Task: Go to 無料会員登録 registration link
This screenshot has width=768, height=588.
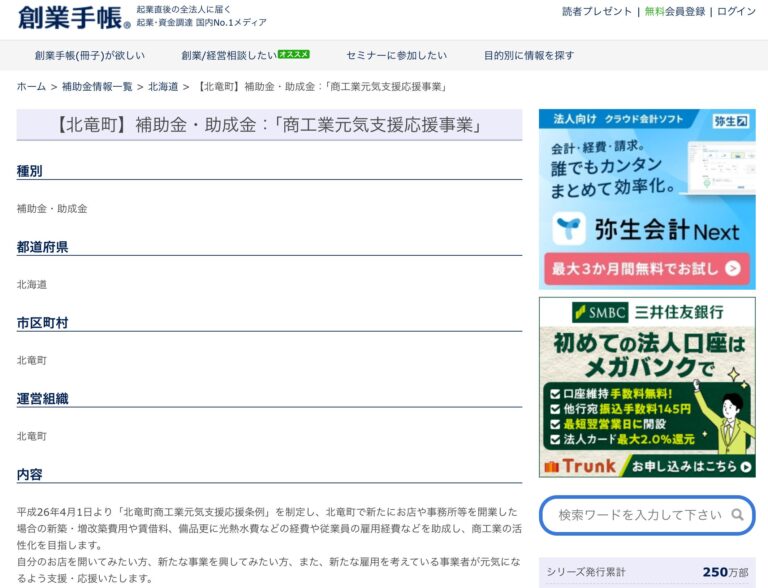Action: point(674,12)
